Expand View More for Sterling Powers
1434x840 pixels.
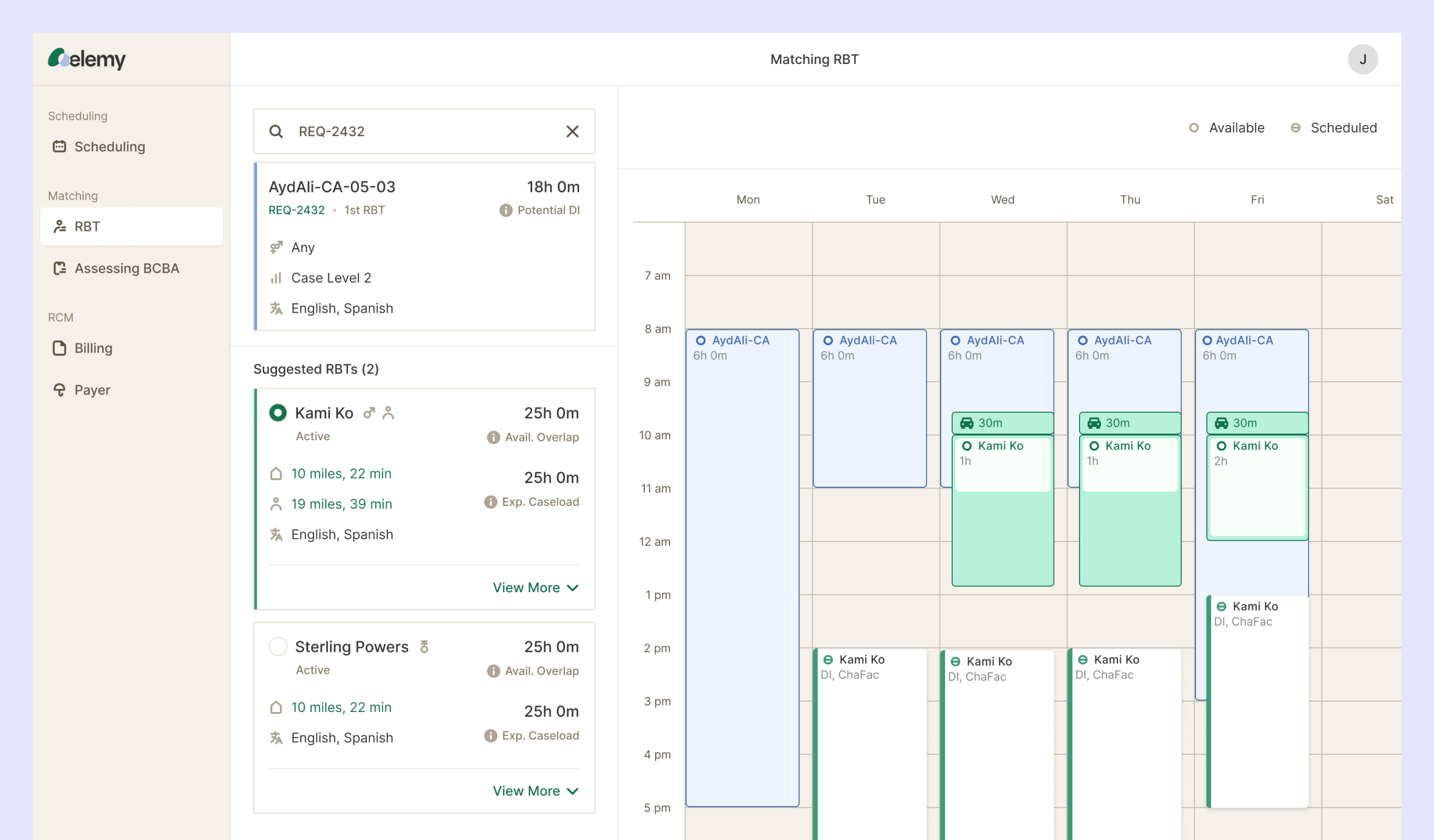[535, 790]
